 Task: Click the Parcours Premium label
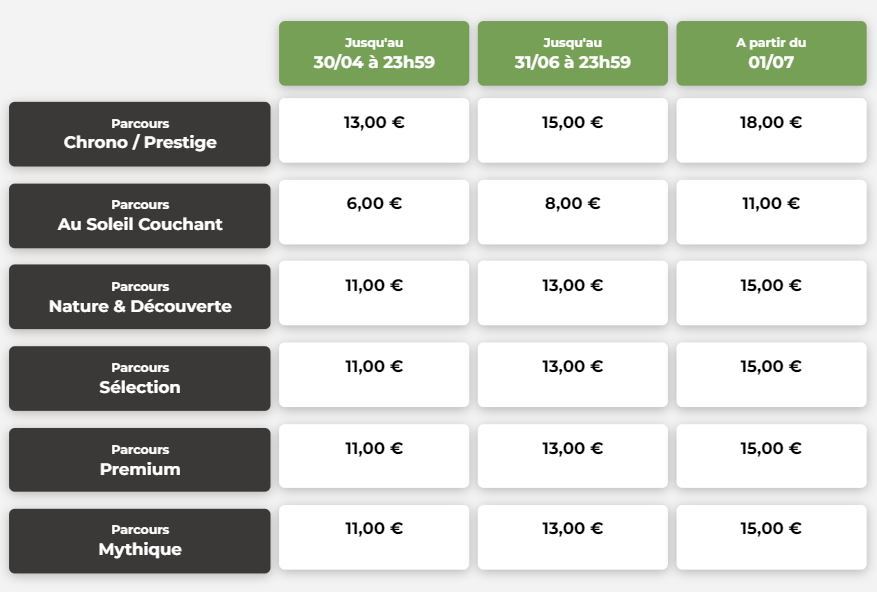140,460
